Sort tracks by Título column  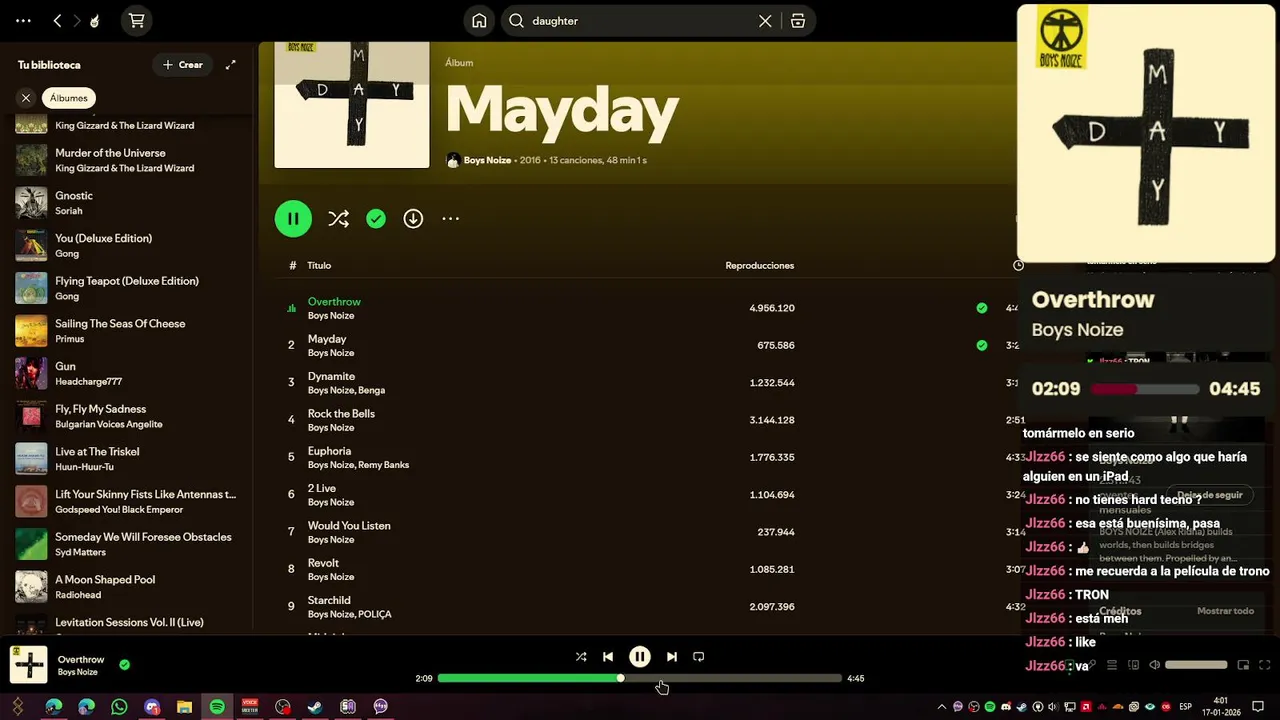319,266
